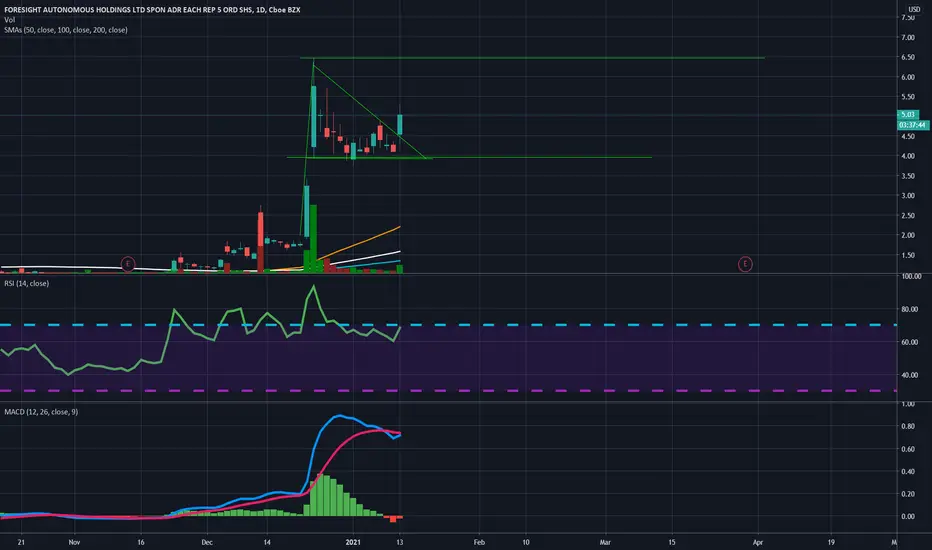Click the RSI (14, close) indicator label
The height and width of the screenshot is (550, 932).
[x=27, y=284]
